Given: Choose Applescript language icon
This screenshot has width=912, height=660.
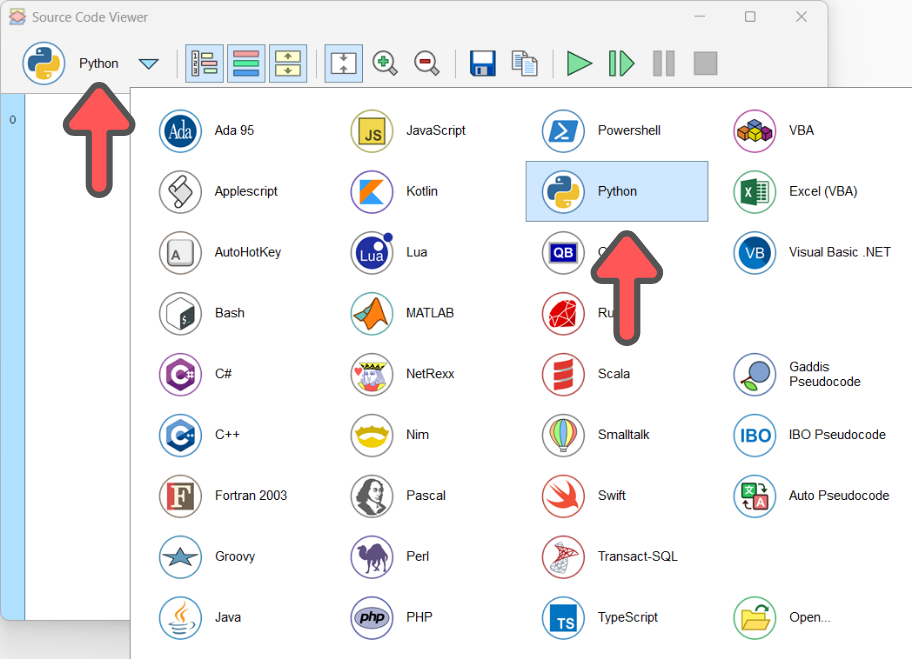Looking at the screenshot, I should (x=180, y=192).
